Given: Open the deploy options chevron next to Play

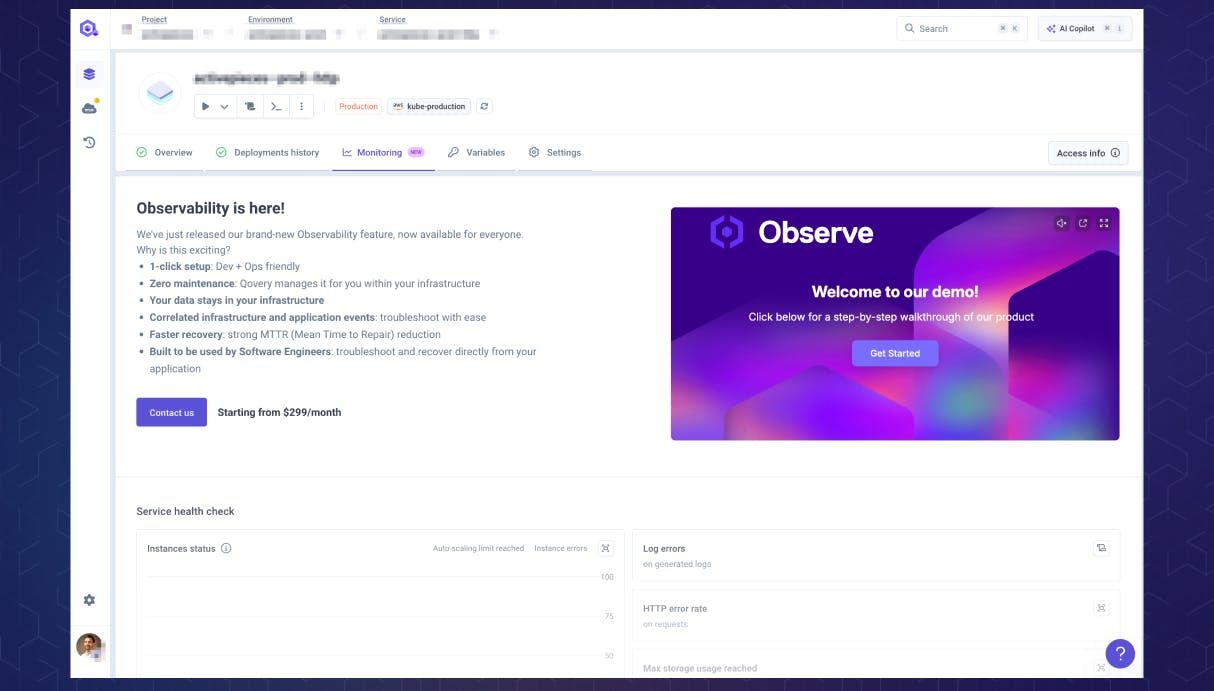Looking at the screenshot, I should click(222, 106).
